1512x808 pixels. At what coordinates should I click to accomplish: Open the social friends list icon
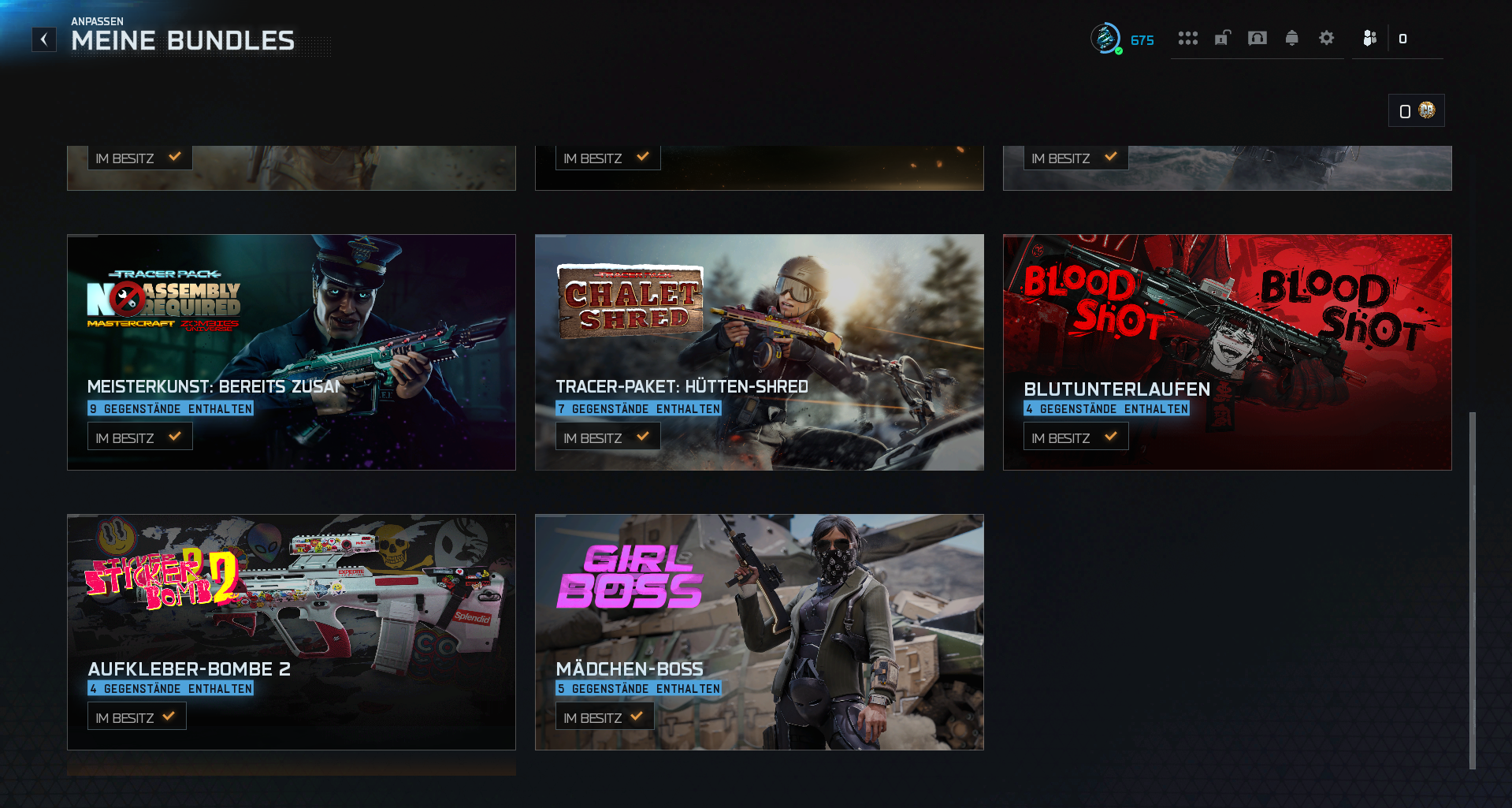(x=1370, y=38)
